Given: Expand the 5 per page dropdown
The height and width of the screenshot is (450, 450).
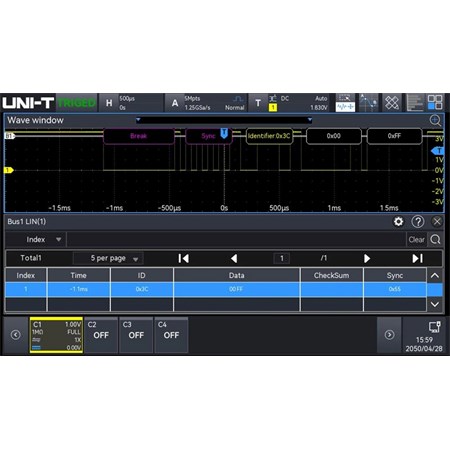Looking at the screenshot, I should click(108, 258).
